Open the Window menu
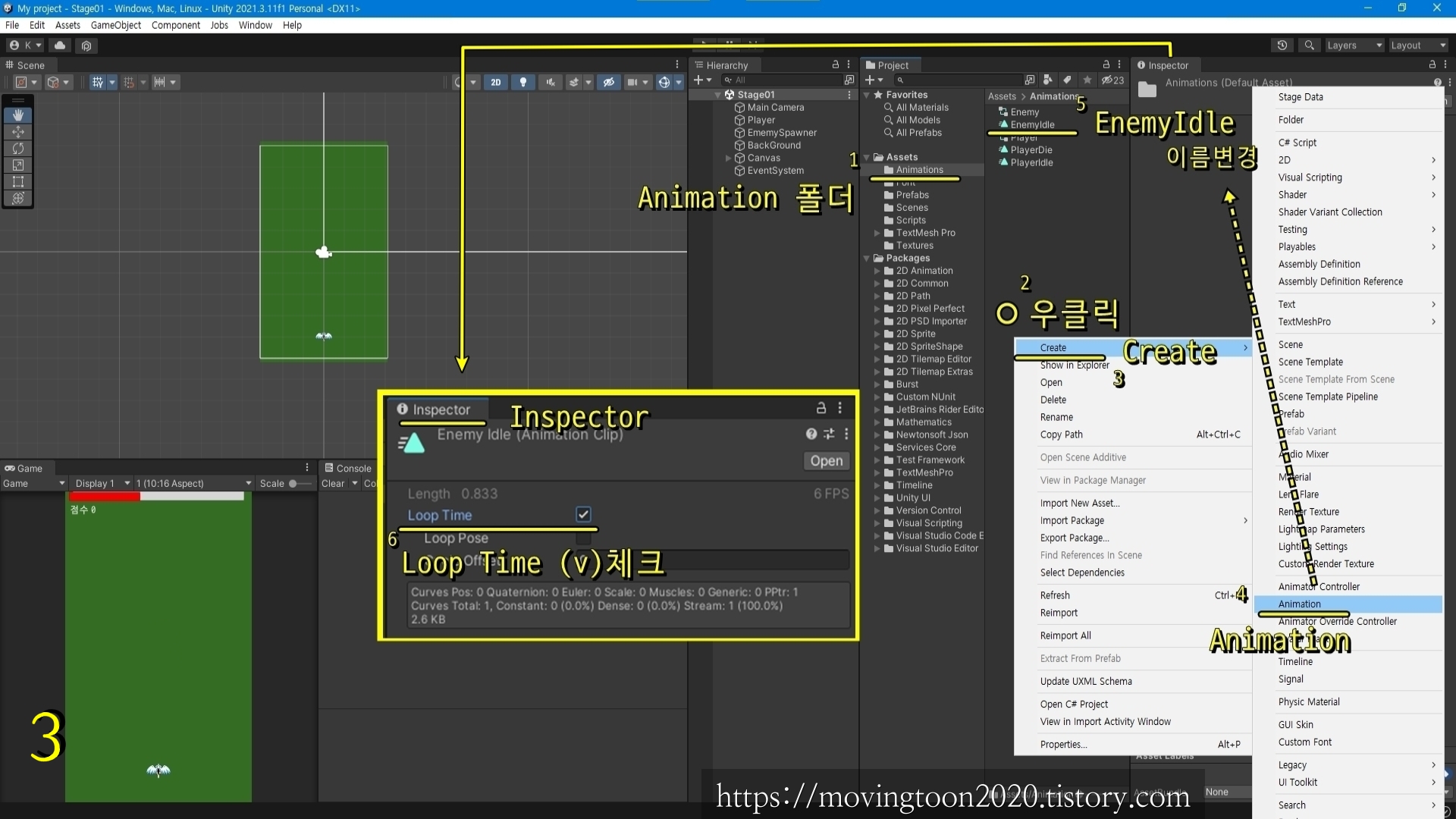Image resolution: width=1456 pixels, height=819 pixels. coord(255,25)
